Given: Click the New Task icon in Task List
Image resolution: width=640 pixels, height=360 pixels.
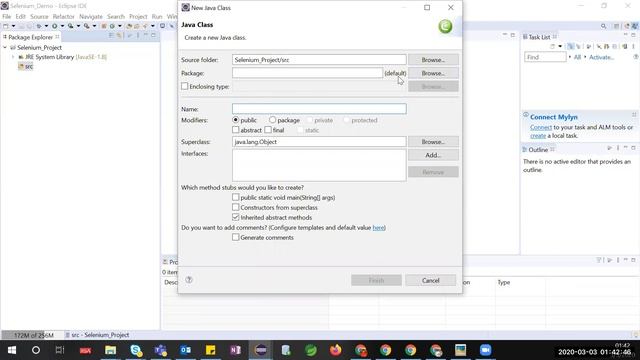Looking at the screenshot, I should point(552,46).
